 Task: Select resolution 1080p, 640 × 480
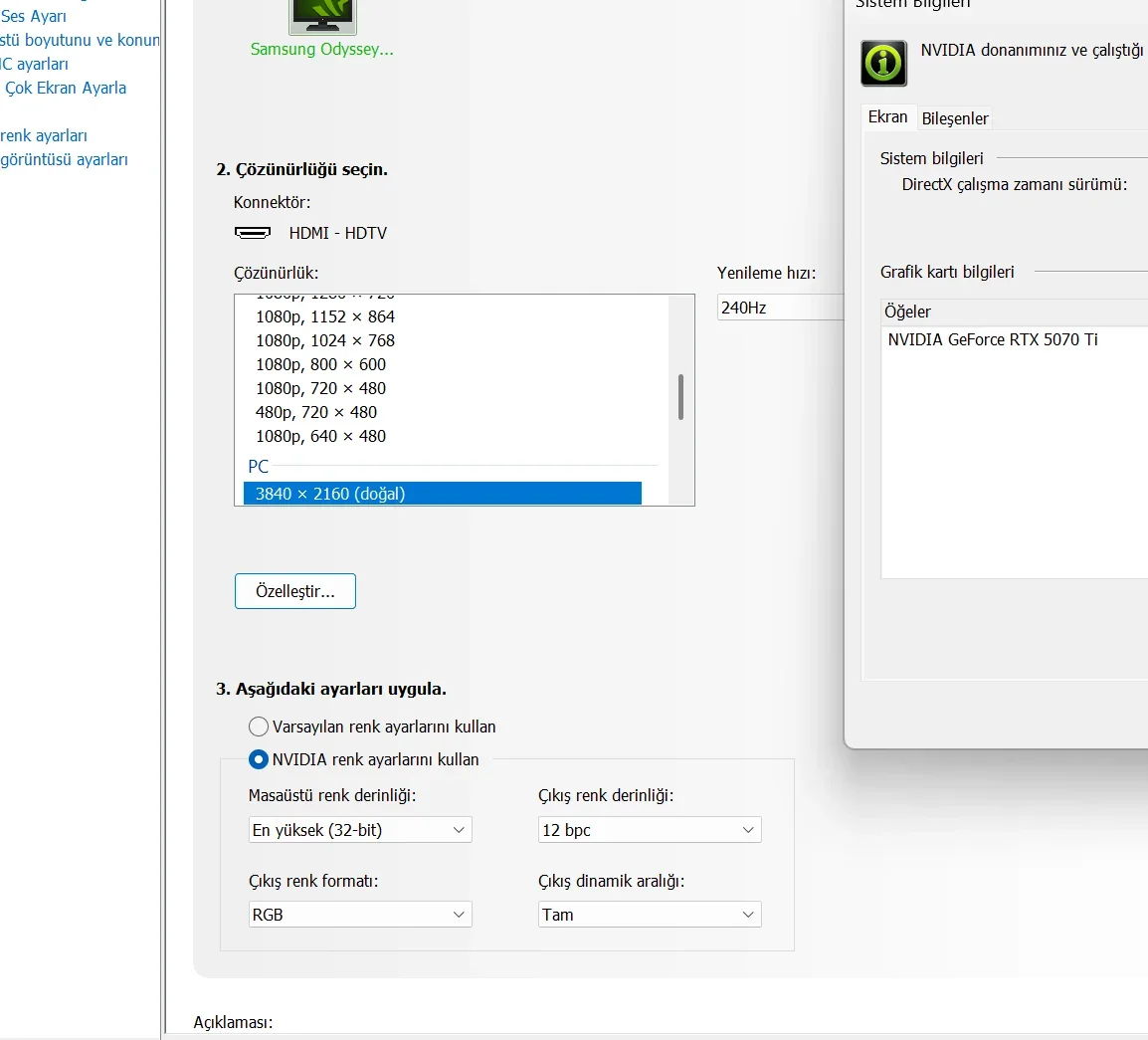point(320,437)
